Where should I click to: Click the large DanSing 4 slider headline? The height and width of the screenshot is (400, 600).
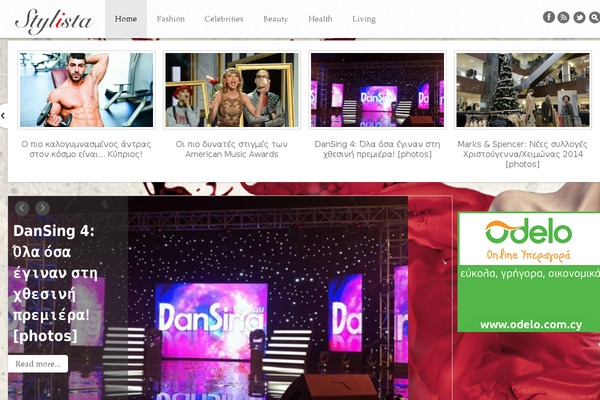pyautogui.click(x=55, y=283)
